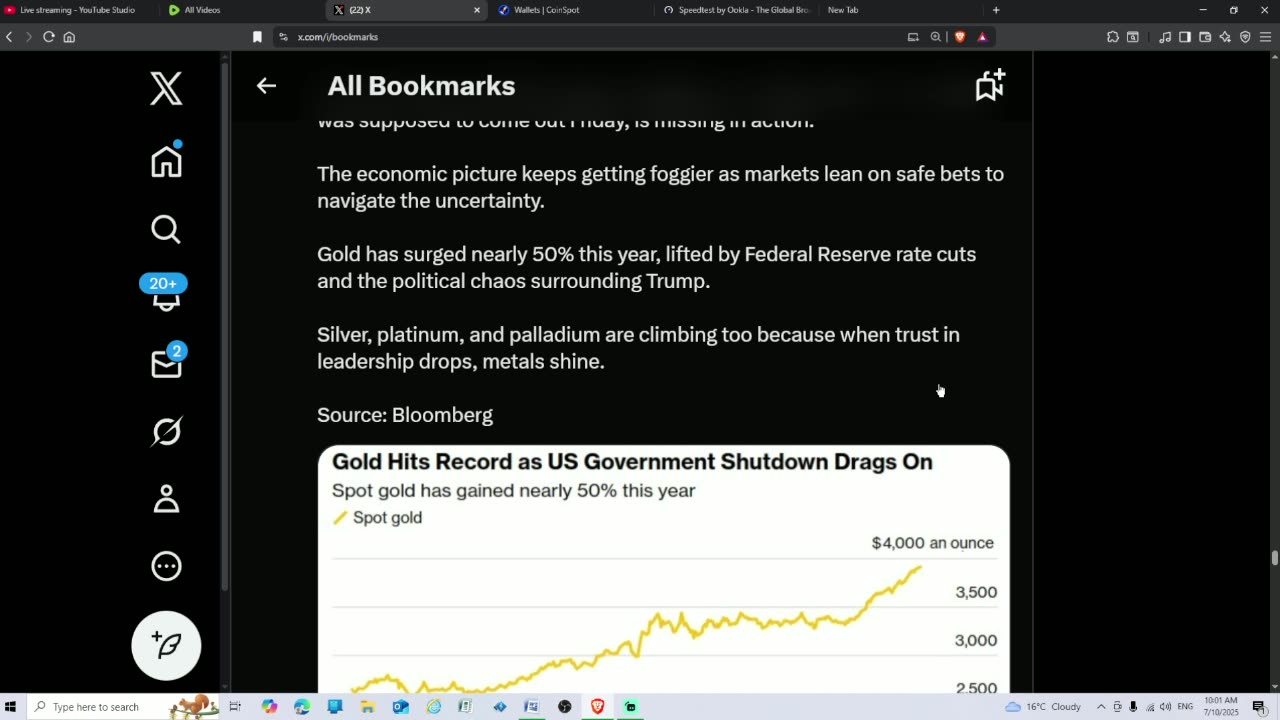This screenshot has width=1280, height=720.
Task: Open Messages envelope icon
Action: pyautogui.click(x=167, y=363)
